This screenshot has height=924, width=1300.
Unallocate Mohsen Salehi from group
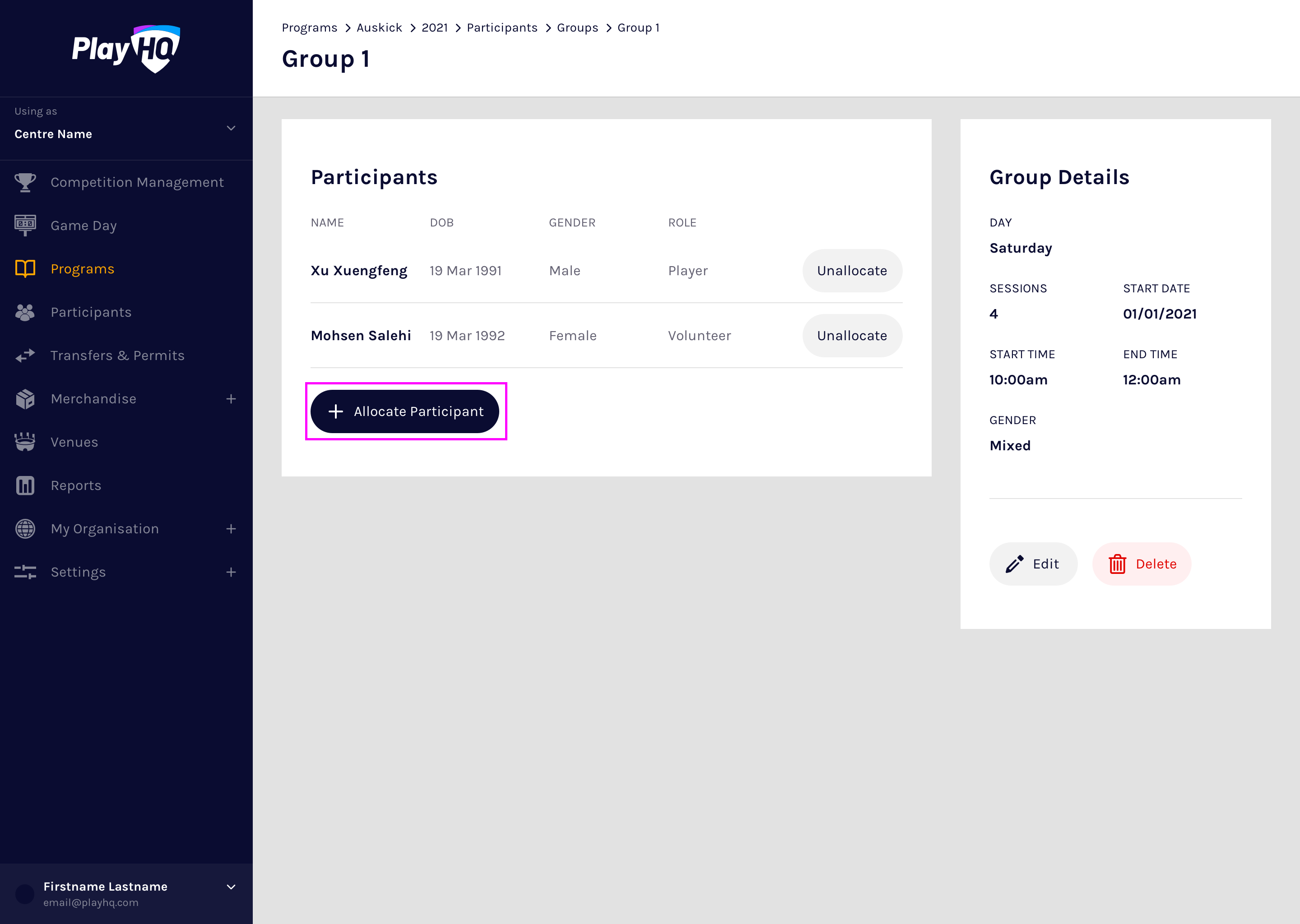(x=851, y=336)
